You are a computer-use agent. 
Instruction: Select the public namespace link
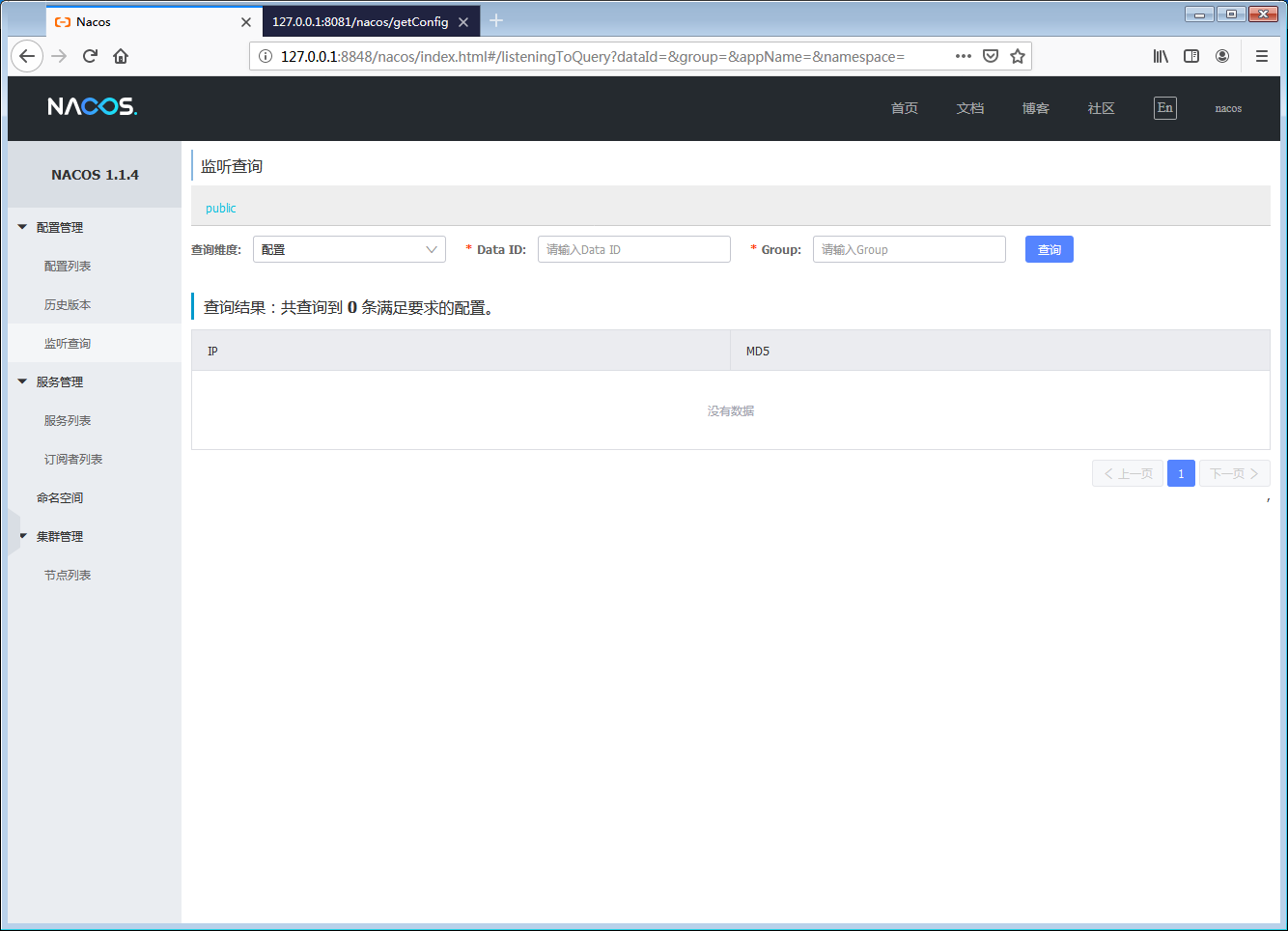220,208
